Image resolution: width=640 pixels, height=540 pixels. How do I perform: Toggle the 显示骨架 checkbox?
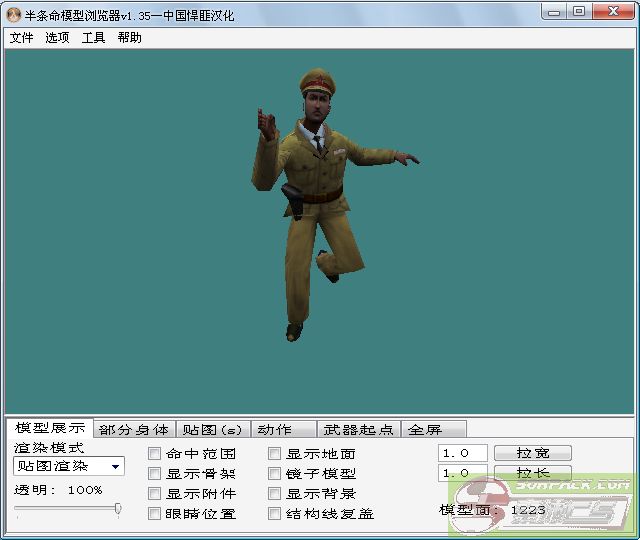155,474
